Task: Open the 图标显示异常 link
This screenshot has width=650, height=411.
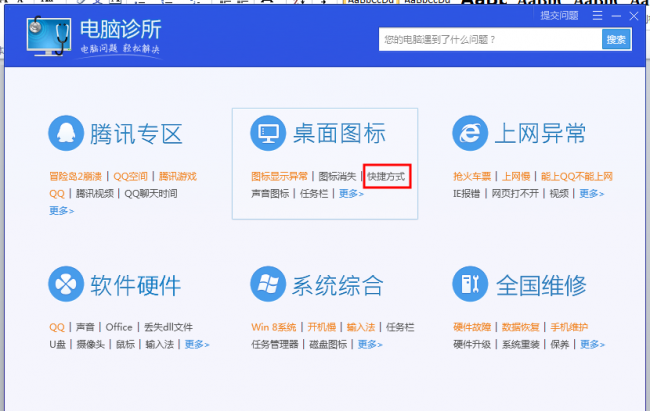Action: pyautogui.click(x=279, y=176)
